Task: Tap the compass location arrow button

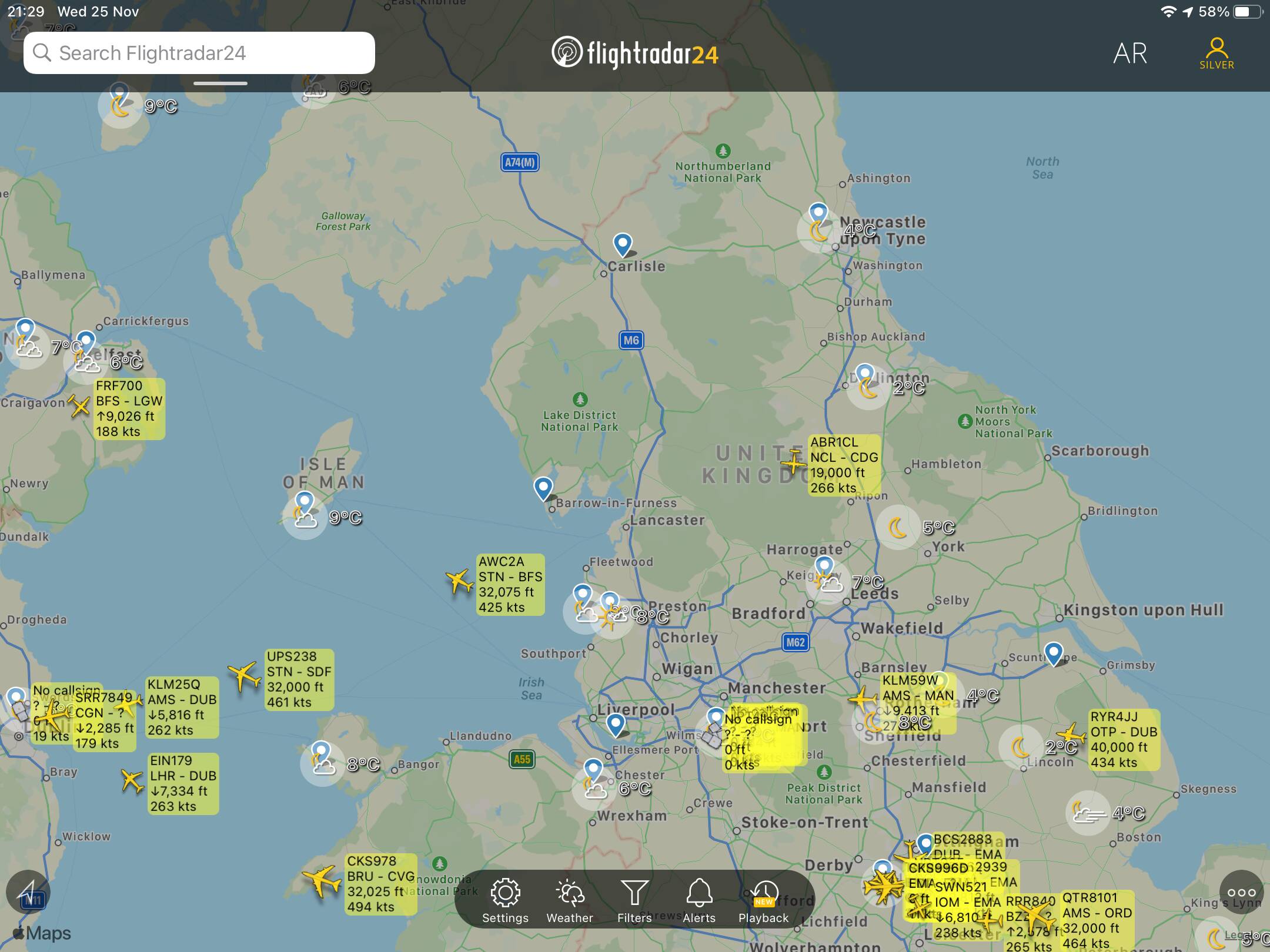Action: 28,892
